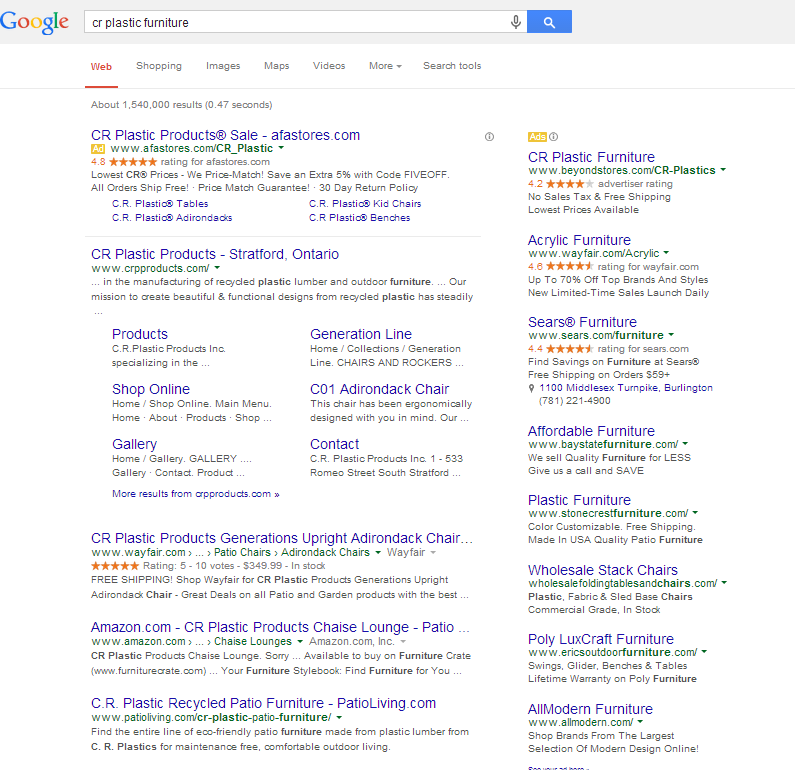The width and height of the screenshot is (795, 770).
Task: Click 4.8 star rating for afastores.com
Action: pyautogui.click(x=124, y=162)
